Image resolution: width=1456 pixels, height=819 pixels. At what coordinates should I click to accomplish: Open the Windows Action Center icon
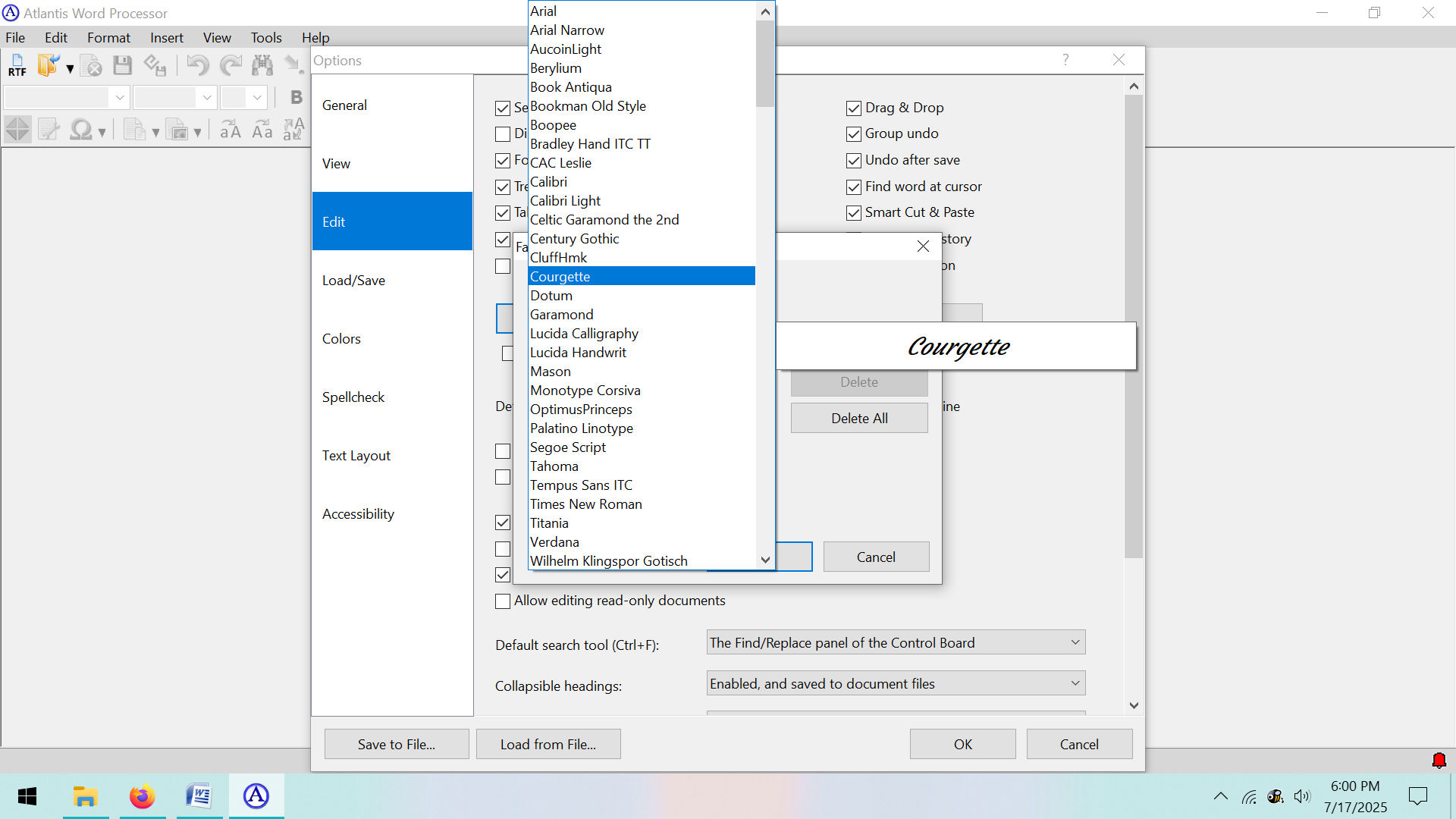pos(1417,796)
